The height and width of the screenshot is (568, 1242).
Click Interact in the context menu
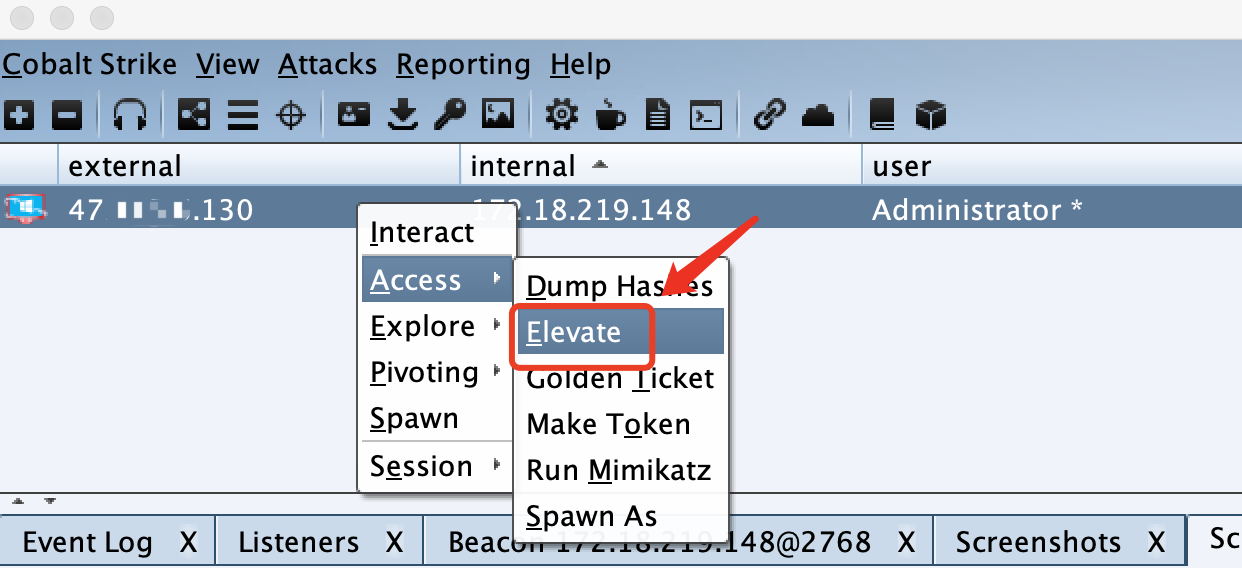[422, 233]
